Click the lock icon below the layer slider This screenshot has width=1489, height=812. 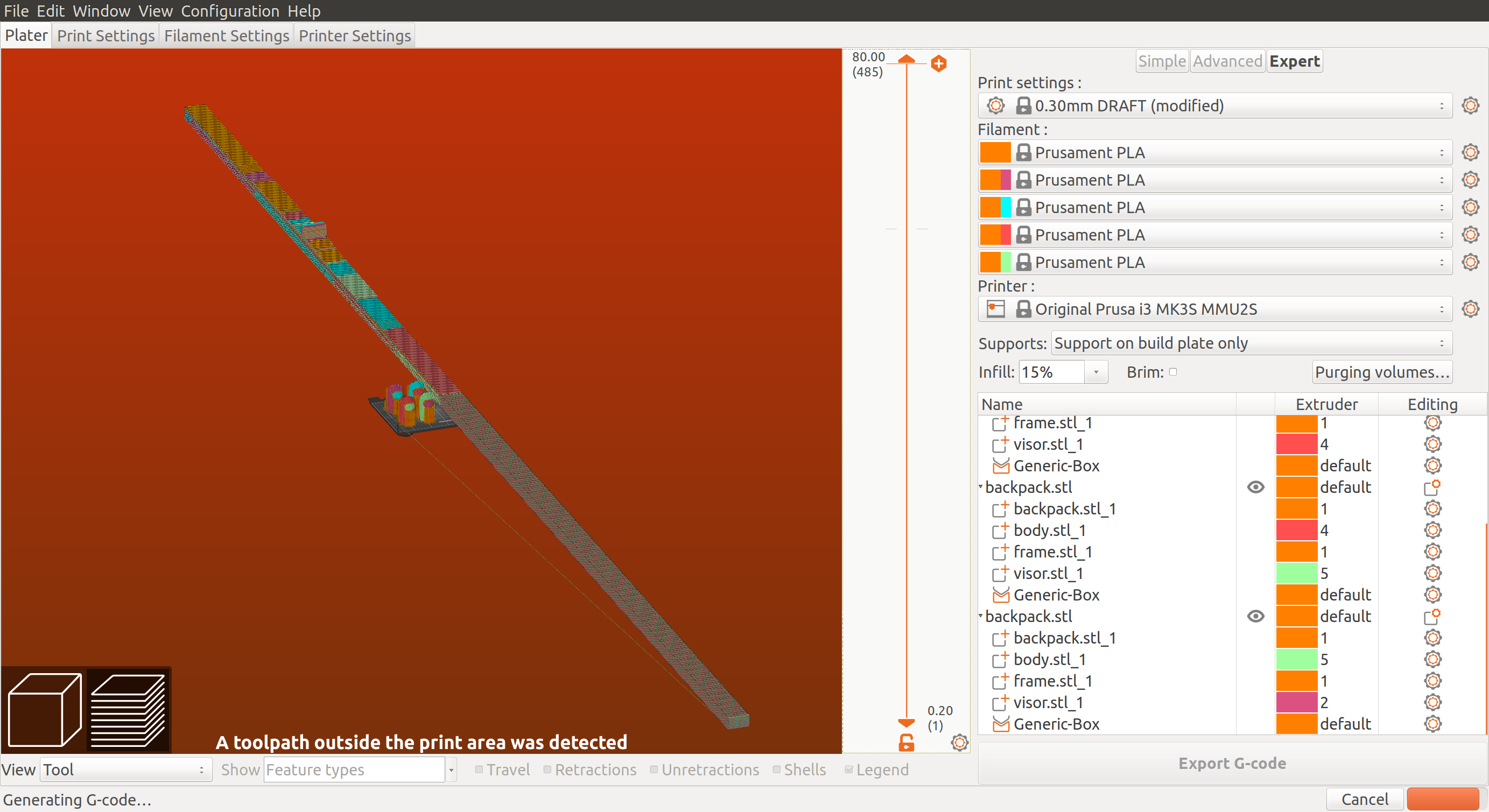coord(906,744)
